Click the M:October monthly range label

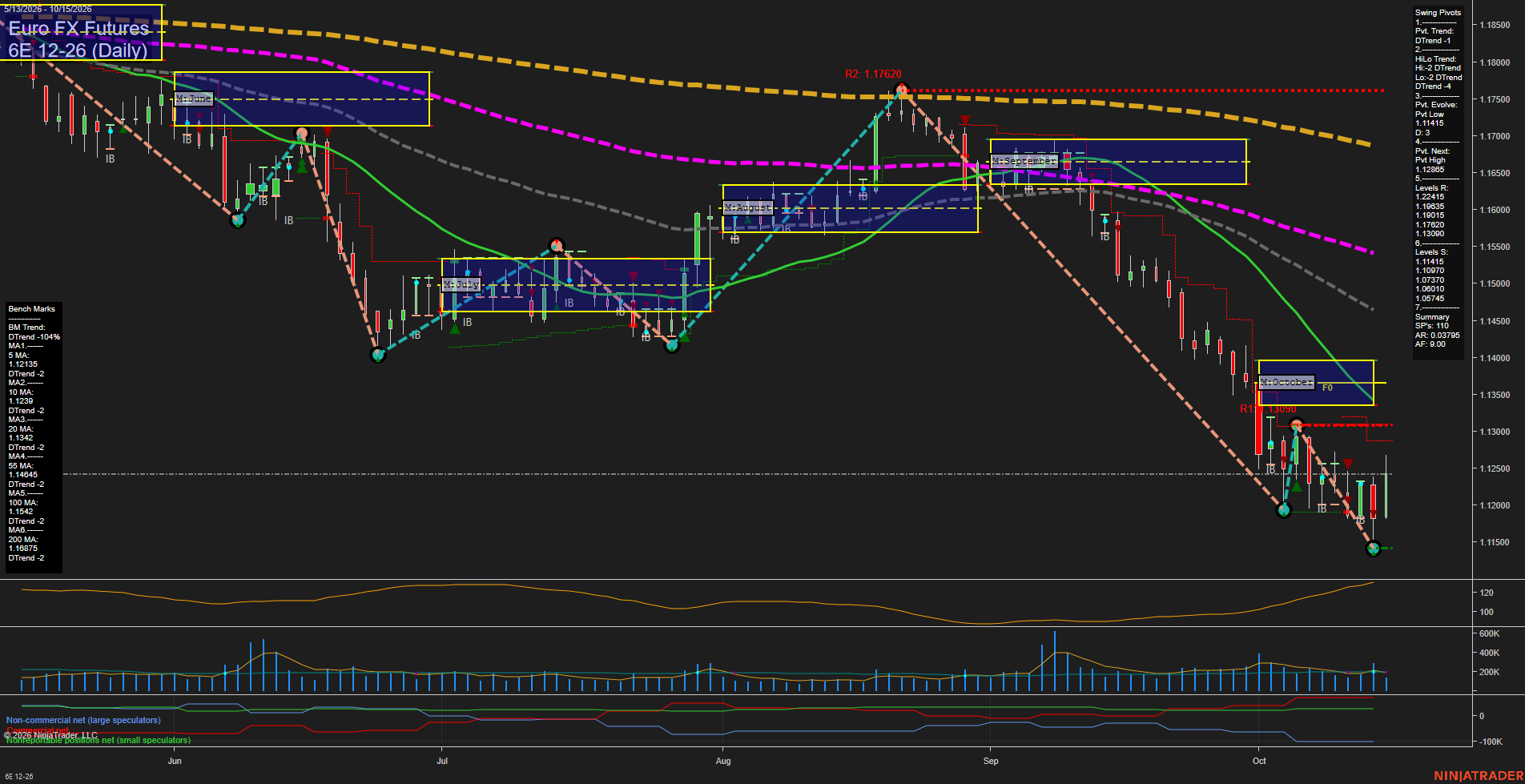1286,382
